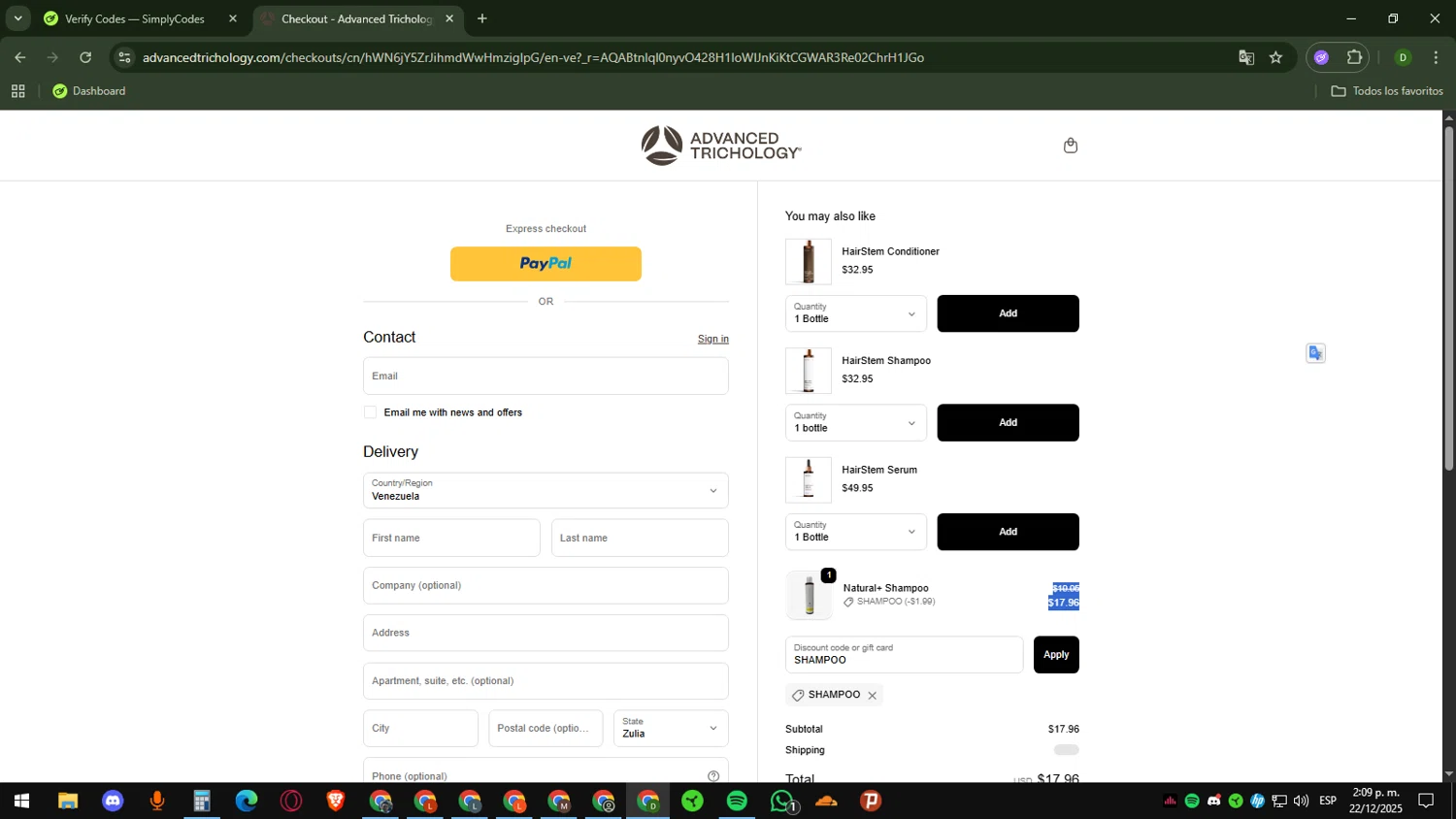Image resolution: width=1456 pixels, height=819 pixels.
Task: Click the translate page icon in address bar
Action: [1246, 57]
